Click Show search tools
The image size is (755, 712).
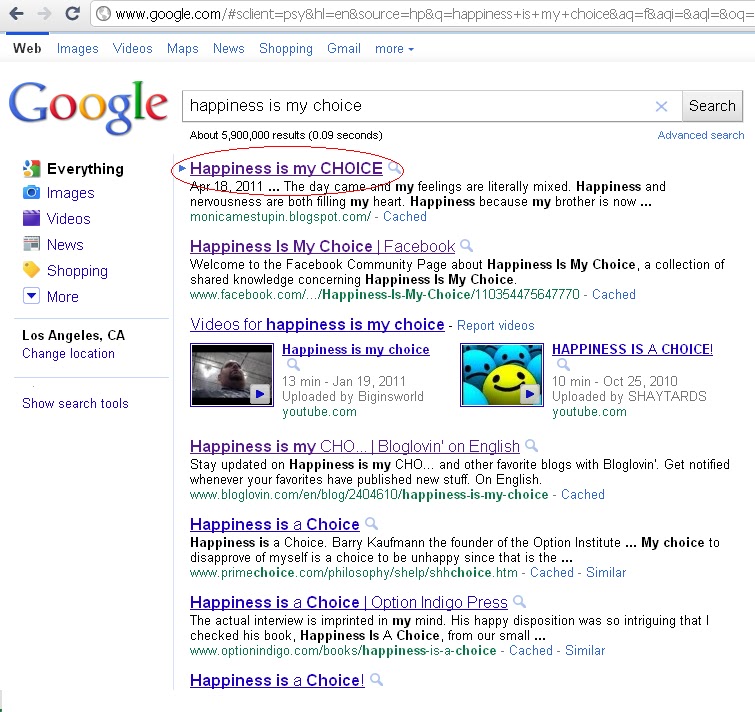[75, 403]
